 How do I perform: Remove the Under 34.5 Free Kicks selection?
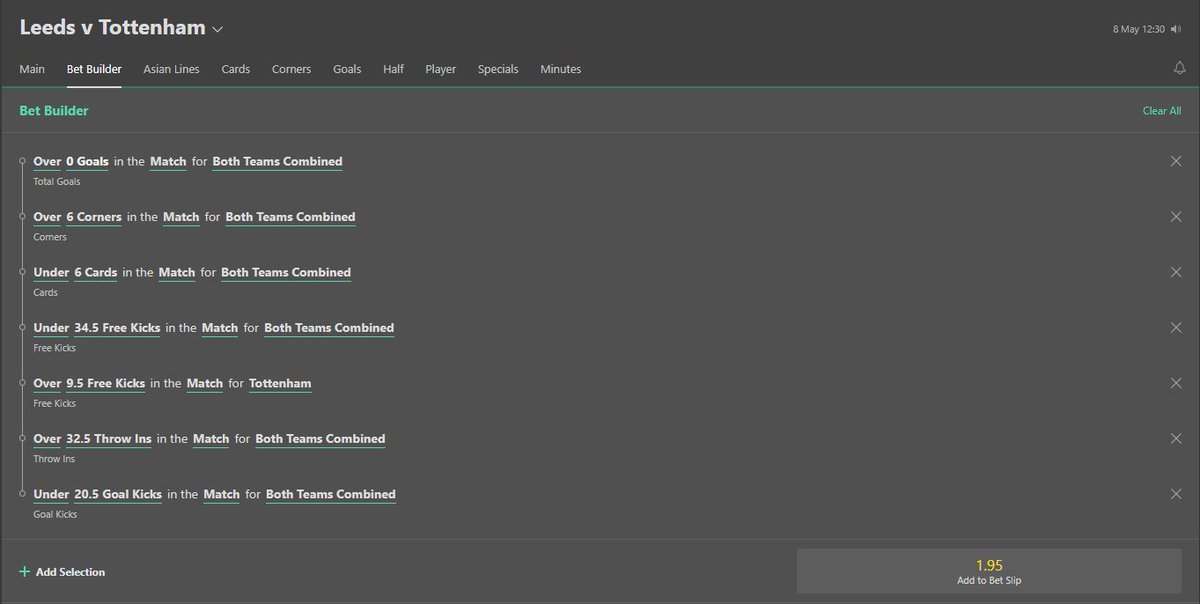1176,328
